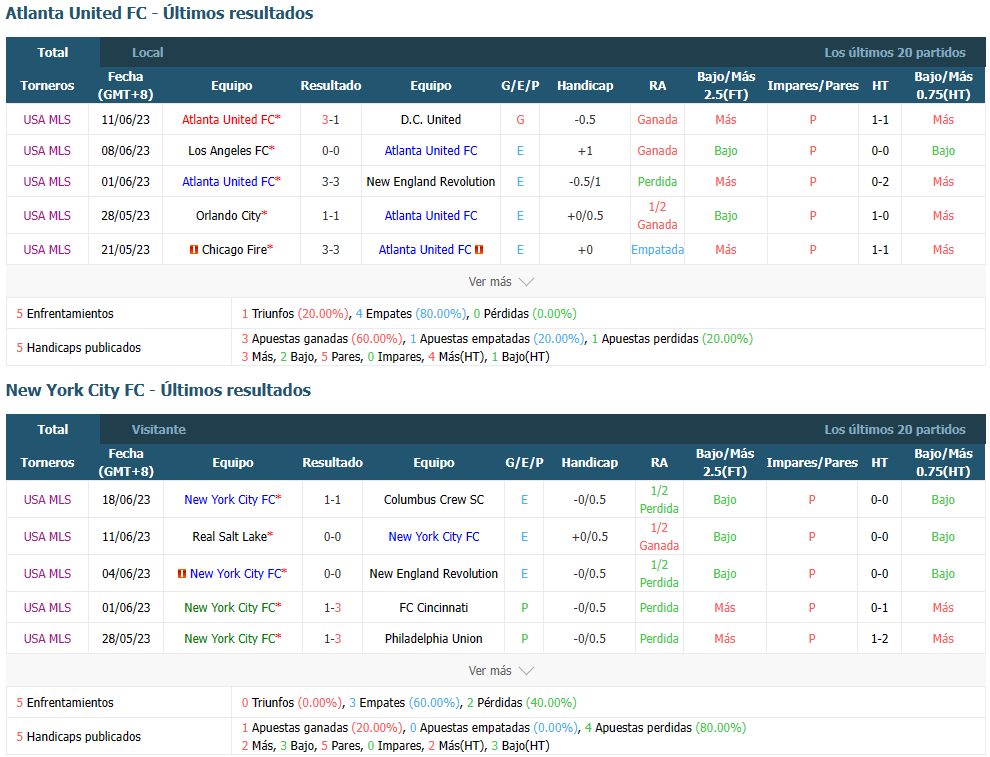The height and width of the screenshot is (757, 990).
Task: Open USA MLS link in the D.C. United row
Action: [47, 120]
